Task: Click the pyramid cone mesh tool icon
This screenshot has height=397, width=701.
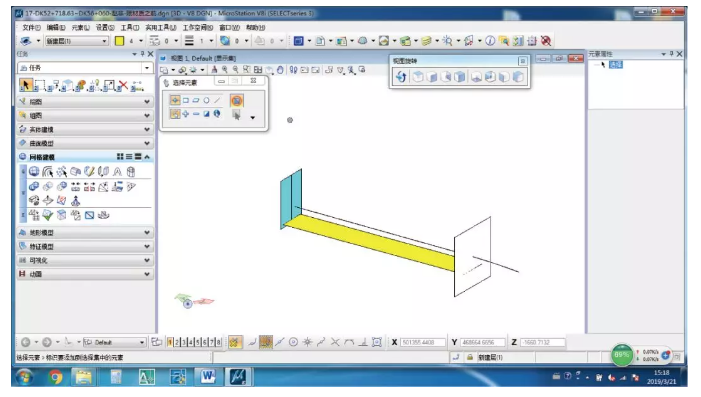Action: pyautogui.click(x=76, y=201)
